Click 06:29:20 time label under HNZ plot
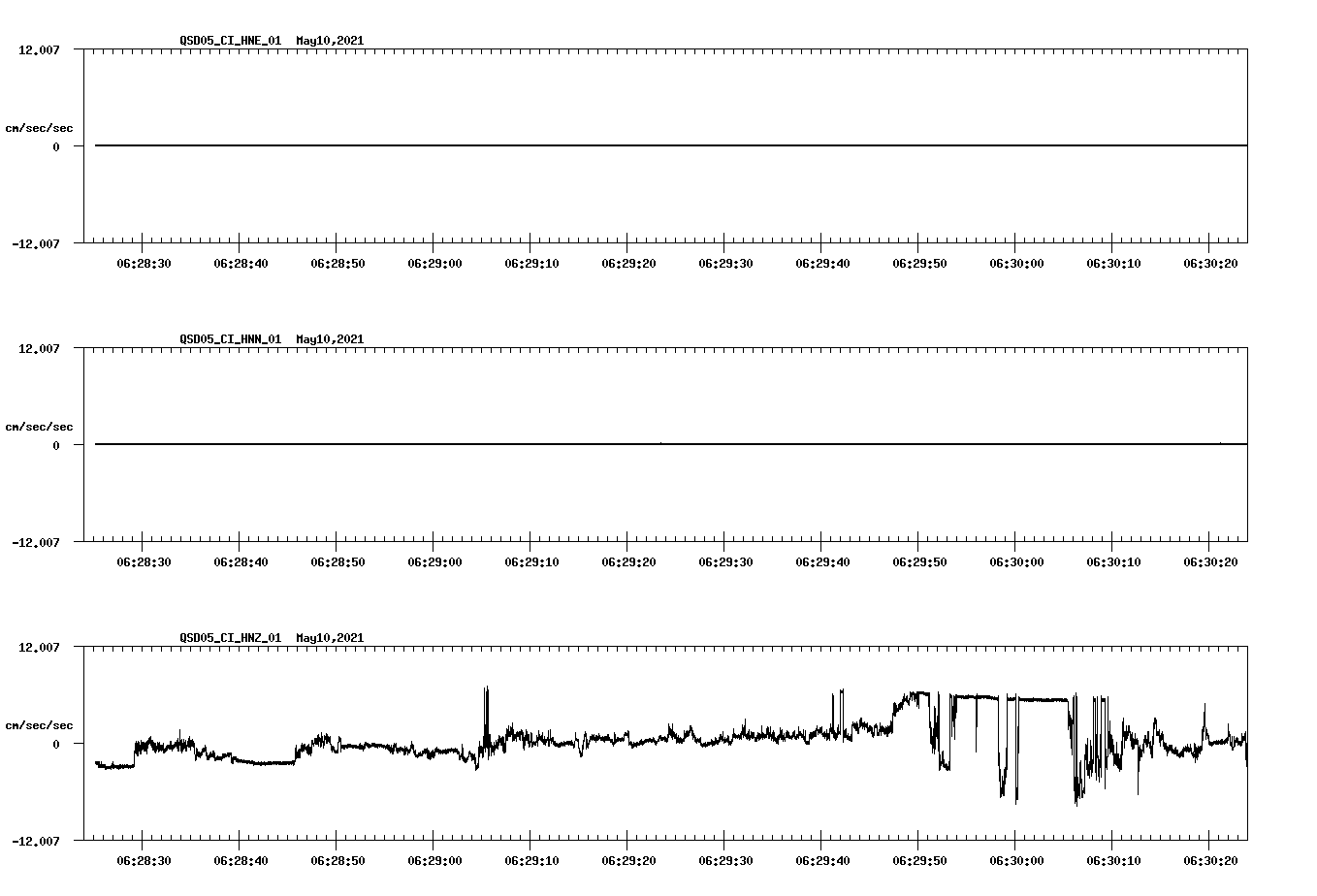This screenshot has height=896, width=1317. [x=628, y=860]
